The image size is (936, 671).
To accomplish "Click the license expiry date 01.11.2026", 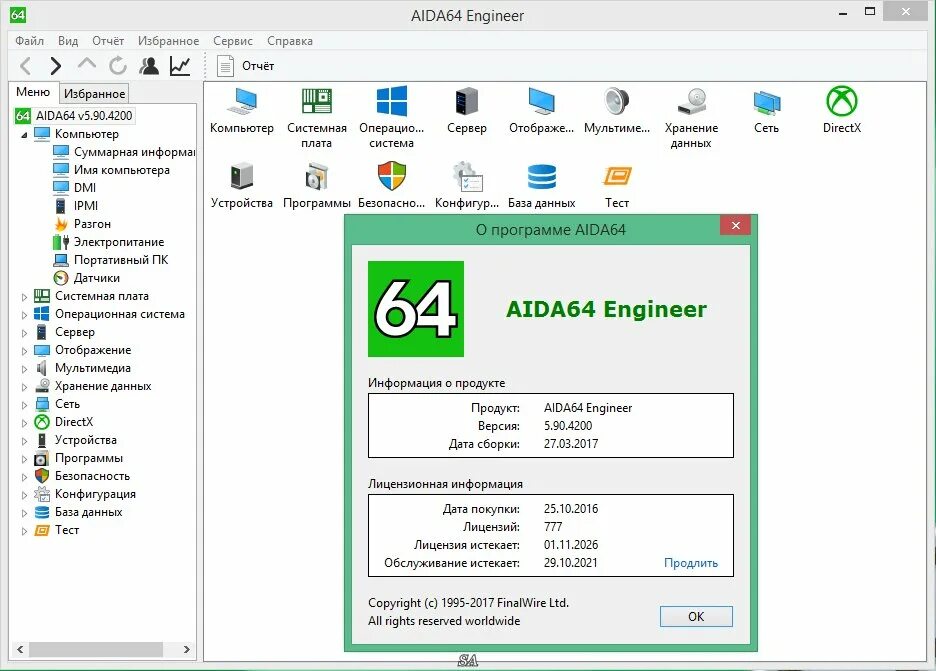I will [x=571, y=545].
